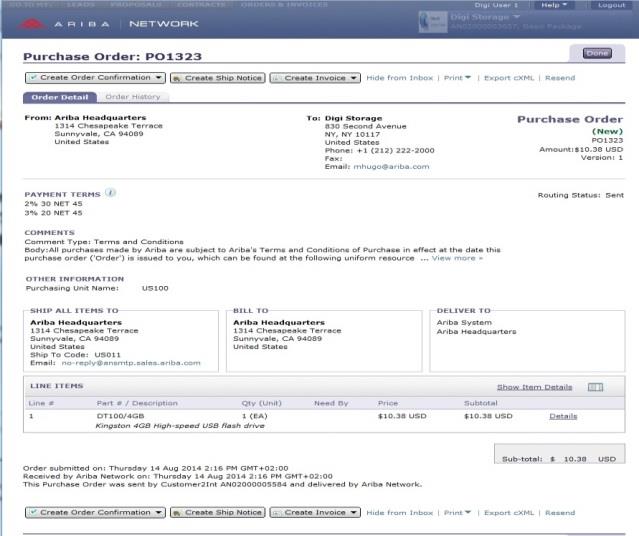Open Create Invoice dropdown in bottom toolbar

[315, 512]
